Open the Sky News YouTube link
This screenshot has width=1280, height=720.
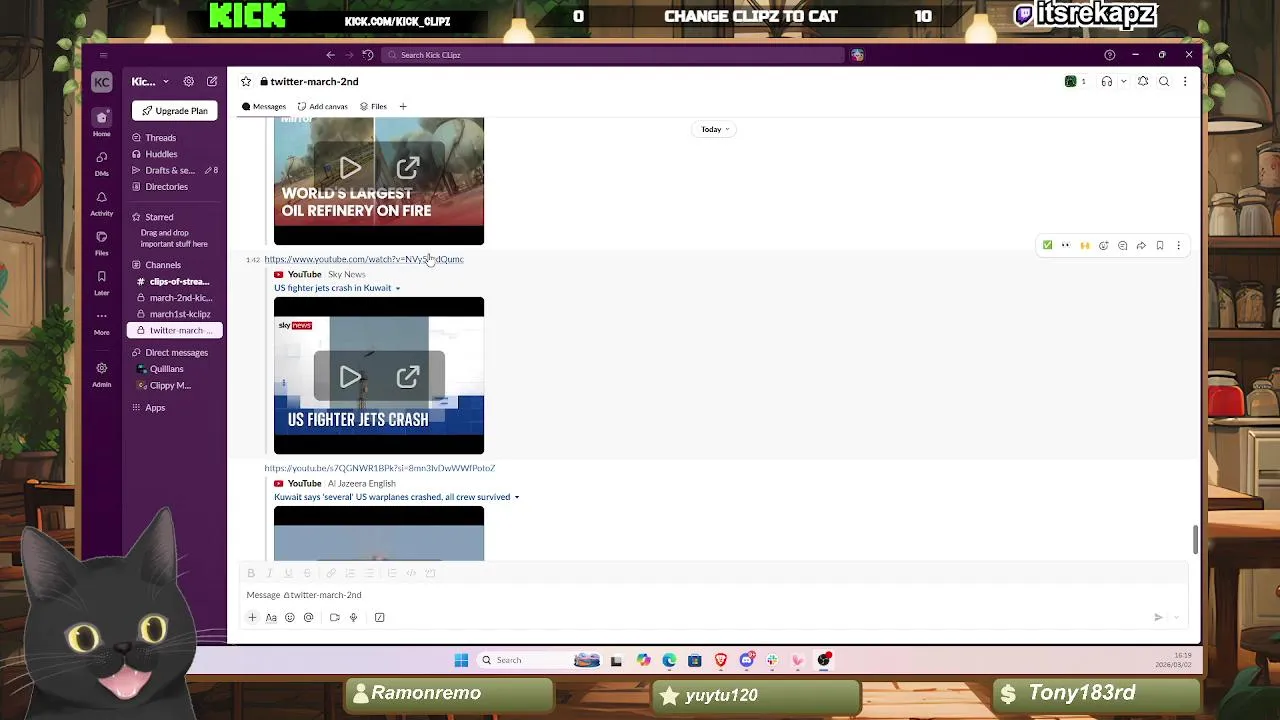click(x=364, y=259)
